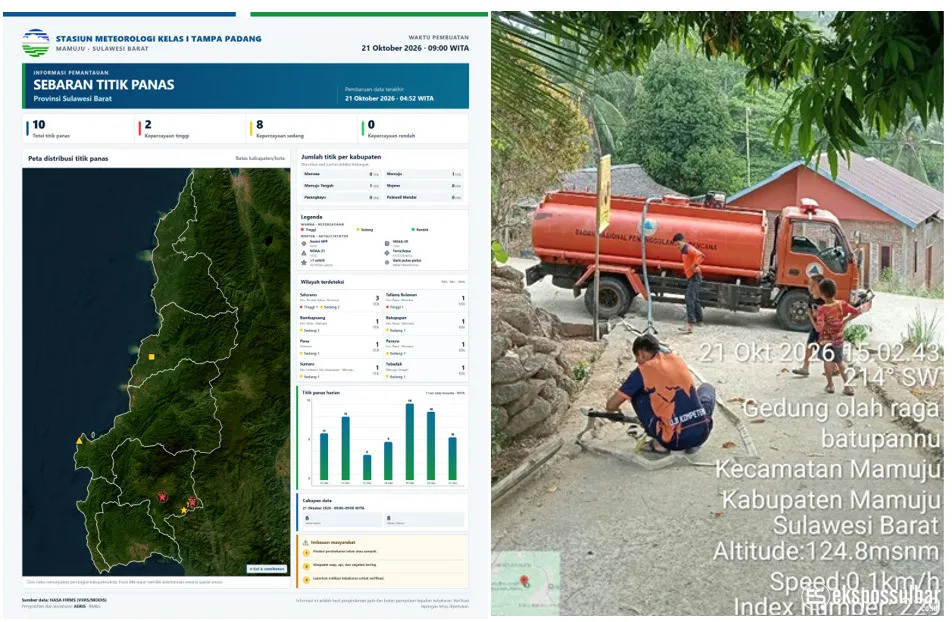Click the Suomi NPP legend icon
952x622 pixels.
(x=304, y=244)
